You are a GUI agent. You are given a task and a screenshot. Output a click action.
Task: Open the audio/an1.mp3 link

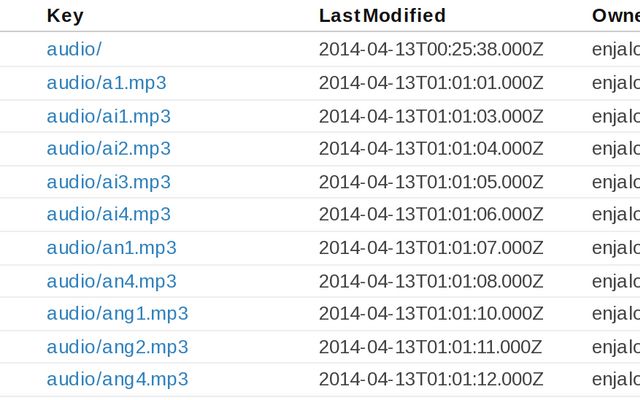tap(111, 248)
